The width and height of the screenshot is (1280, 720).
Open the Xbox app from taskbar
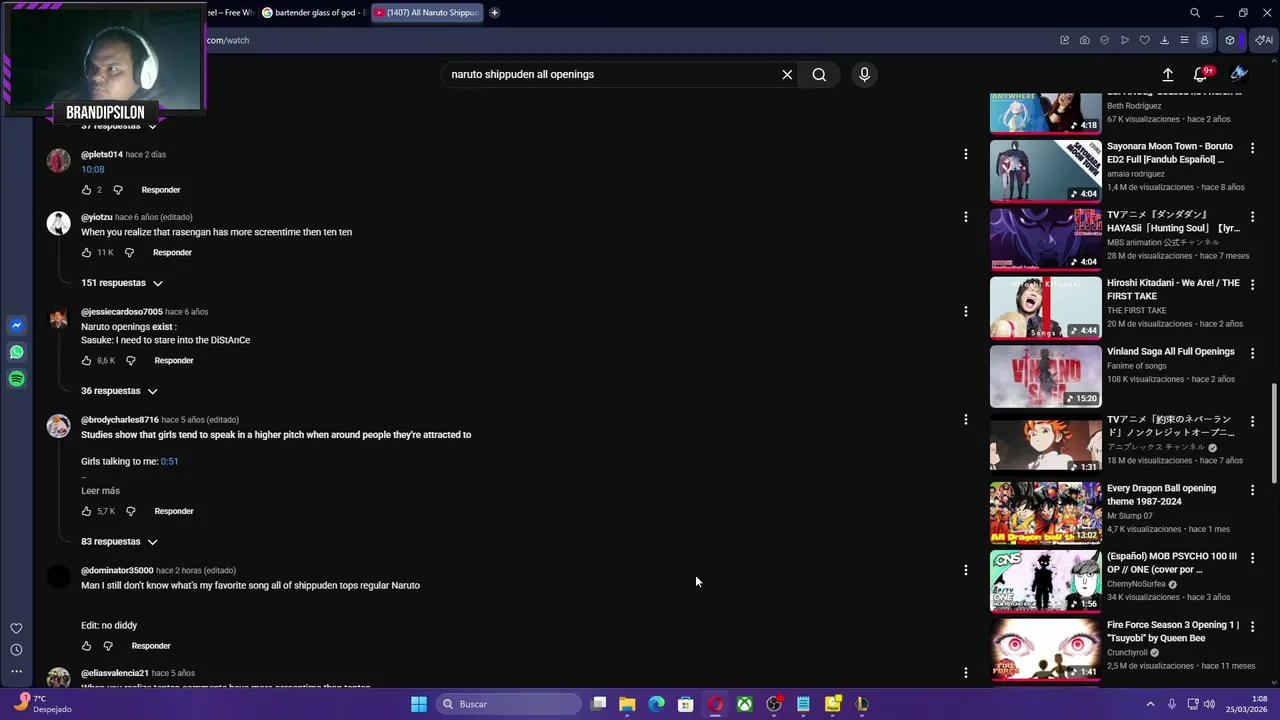(745, 704)
